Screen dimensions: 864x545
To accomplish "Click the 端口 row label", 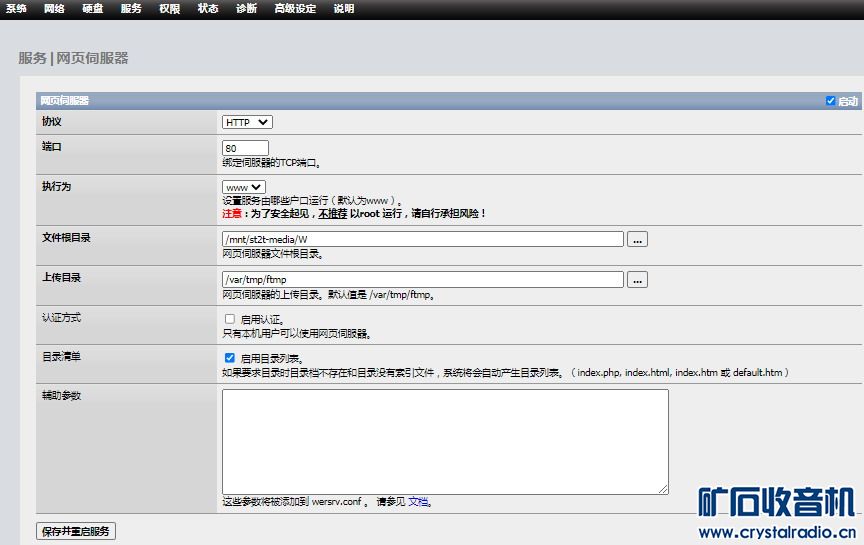I will (x=52, y=146).
